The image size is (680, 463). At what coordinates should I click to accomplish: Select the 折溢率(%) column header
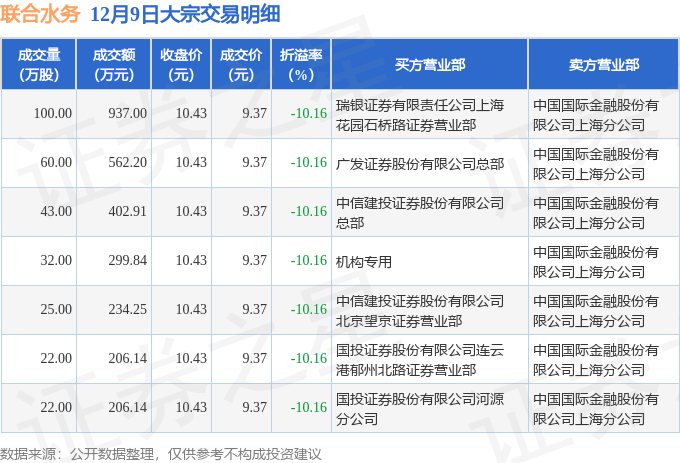click(x=301, y=64)
